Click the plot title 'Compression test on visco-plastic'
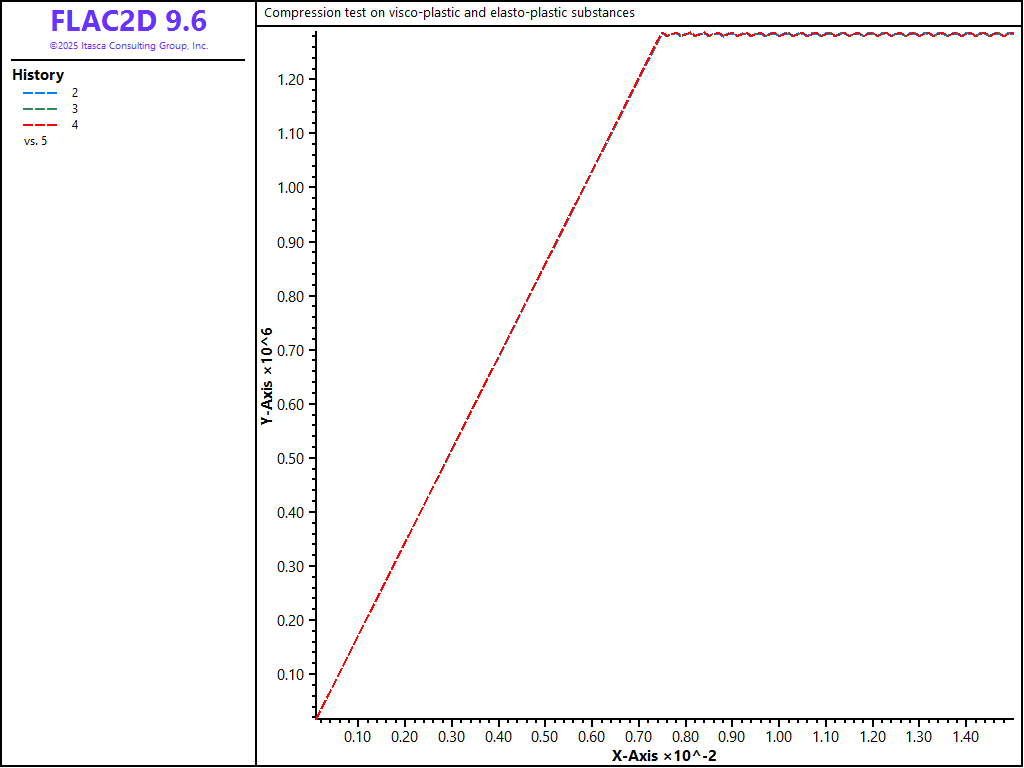The width and height of the screenshot is (1024, 768). click(449, 13)
